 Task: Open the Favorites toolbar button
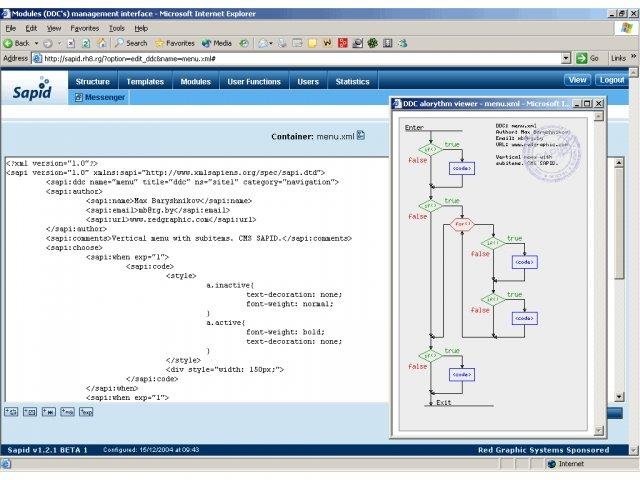[175, 43]
